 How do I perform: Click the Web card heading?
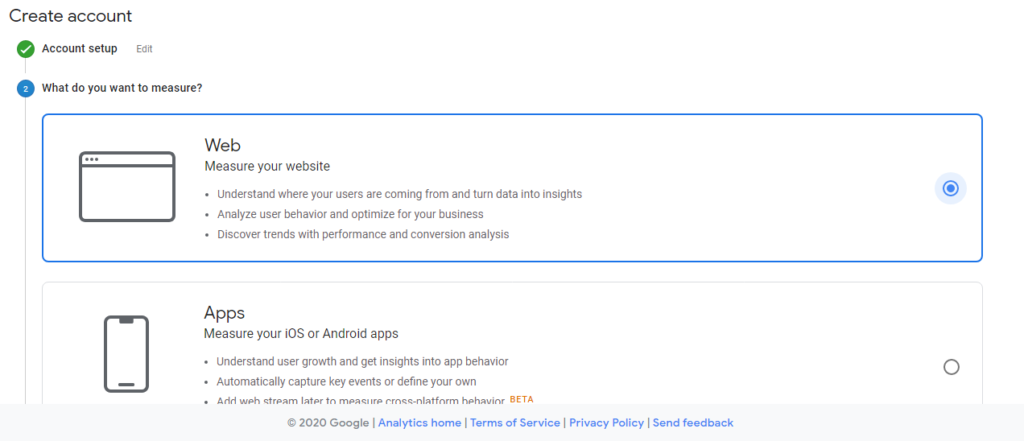coord(223,144)
